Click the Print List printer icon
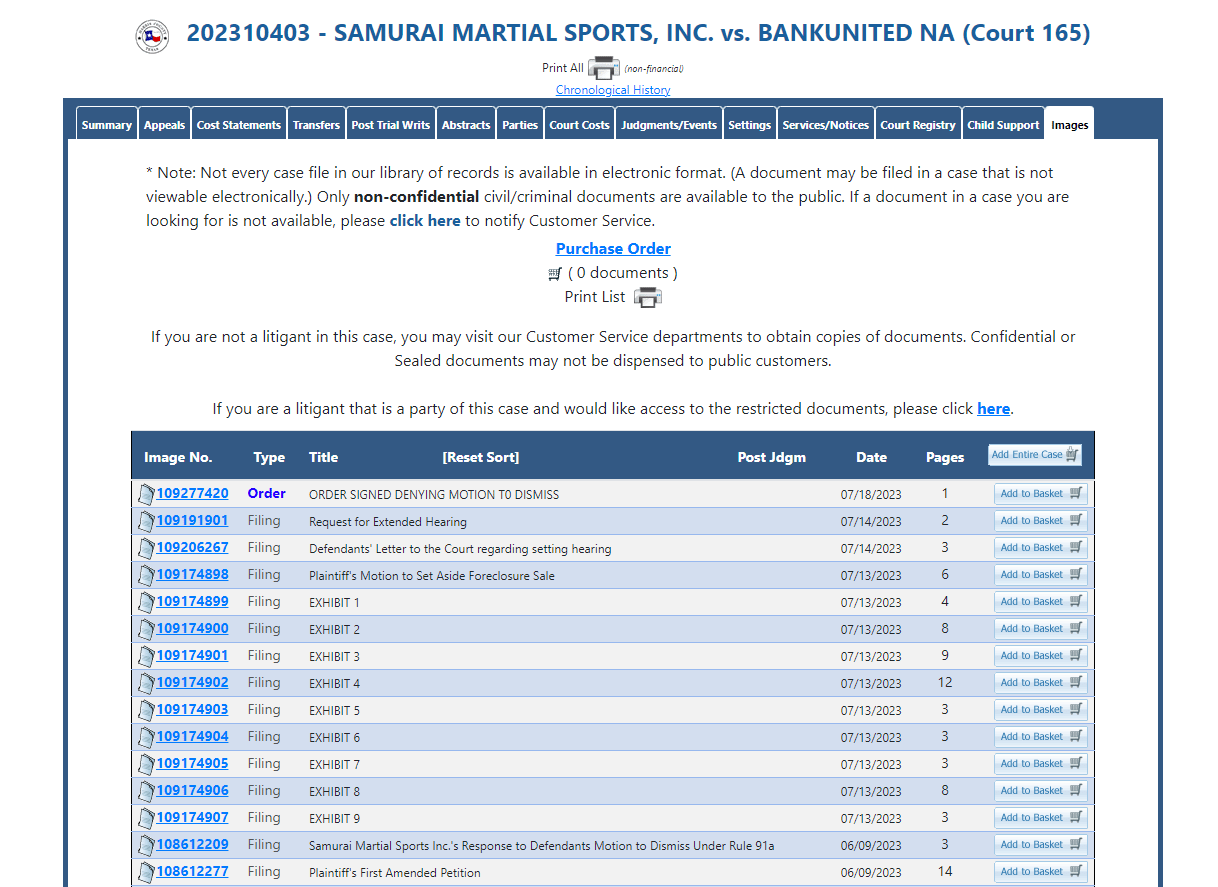The width and height of the screenshot is (1218, 887). click(x=648, y=297)
